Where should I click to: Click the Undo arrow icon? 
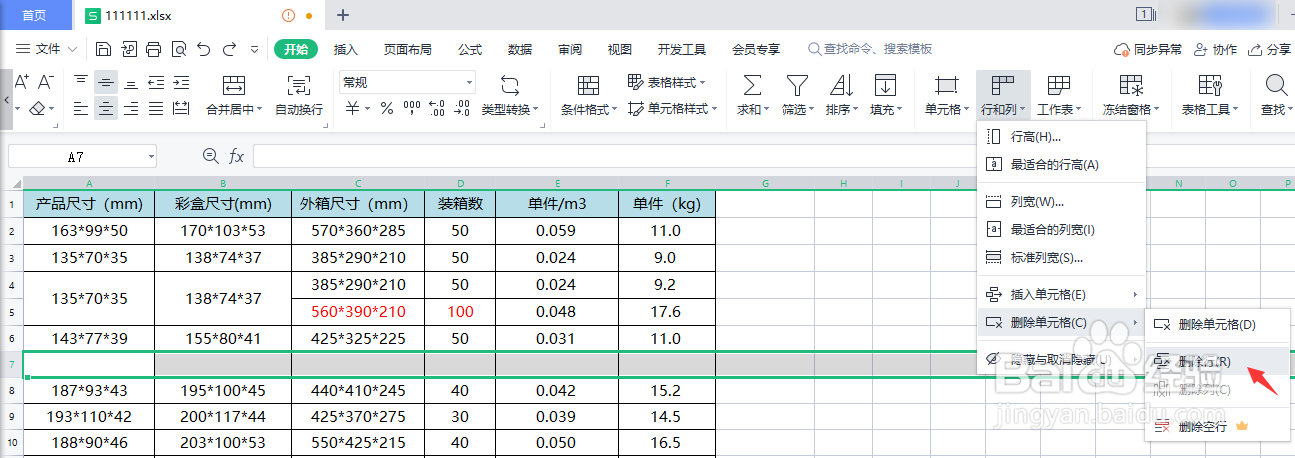coord(204,49)
